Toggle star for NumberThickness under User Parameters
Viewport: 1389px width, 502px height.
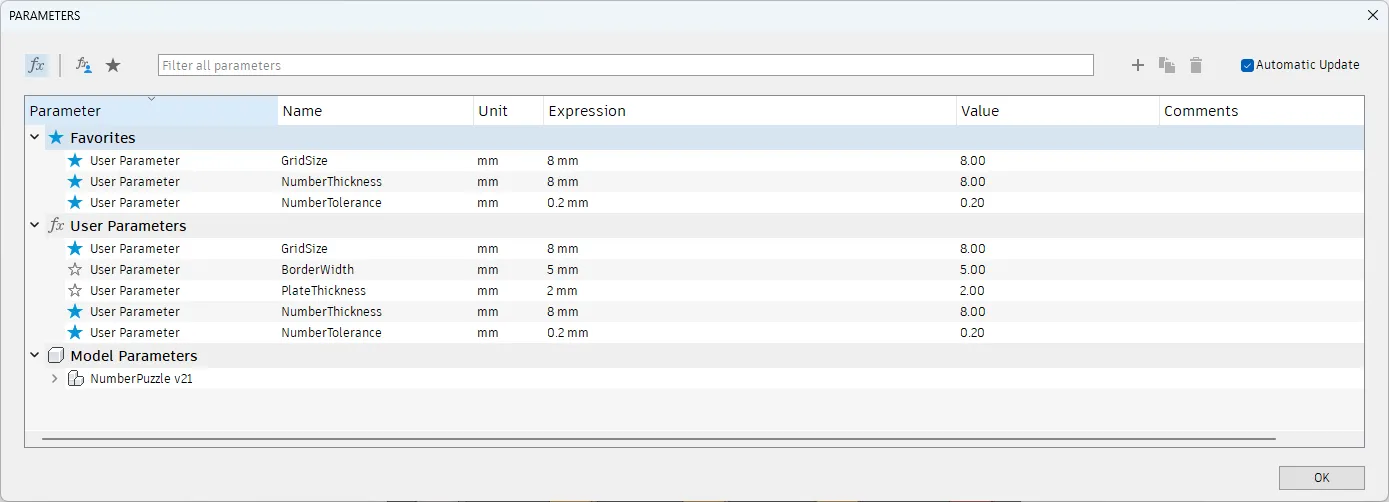click(75, 311)
